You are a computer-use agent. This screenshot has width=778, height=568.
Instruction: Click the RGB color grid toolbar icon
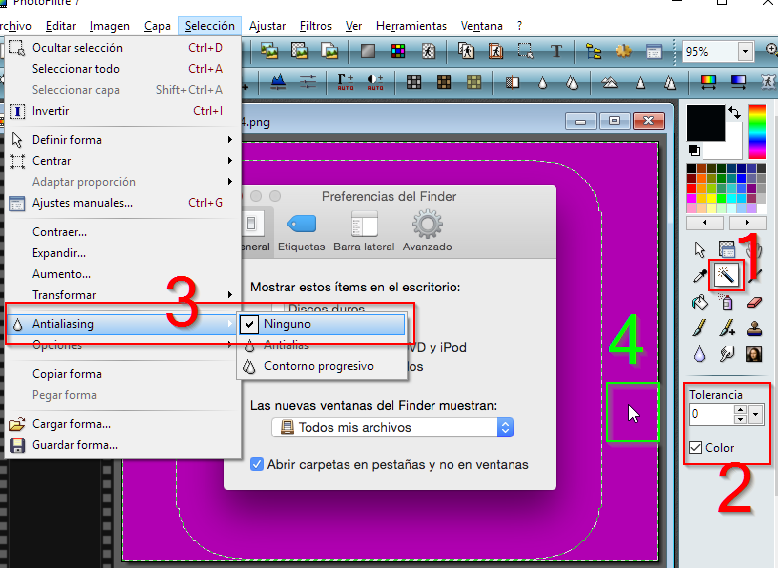coord(398,51)
